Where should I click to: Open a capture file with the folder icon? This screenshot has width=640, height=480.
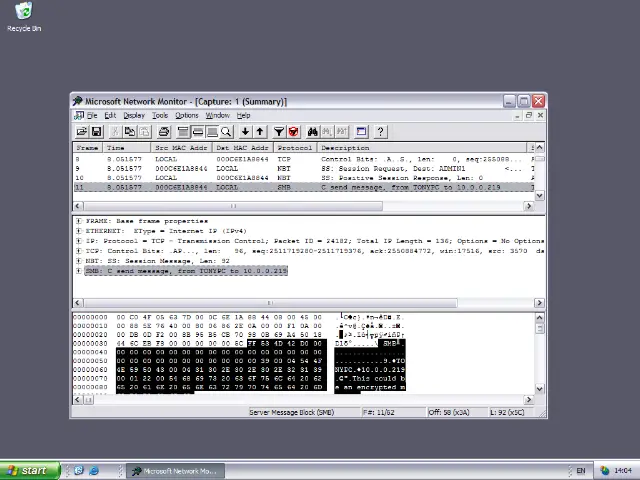click(82, 131)
